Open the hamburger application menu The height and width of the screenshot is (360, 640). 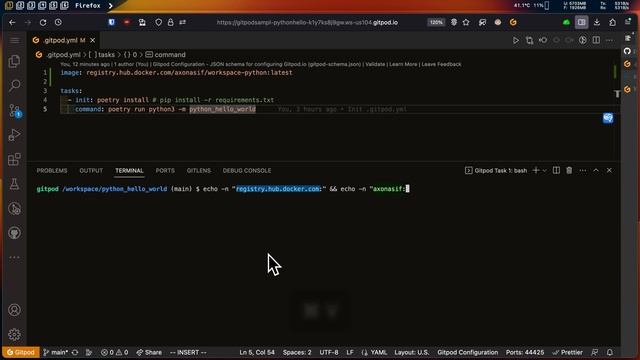coord(14,40)
